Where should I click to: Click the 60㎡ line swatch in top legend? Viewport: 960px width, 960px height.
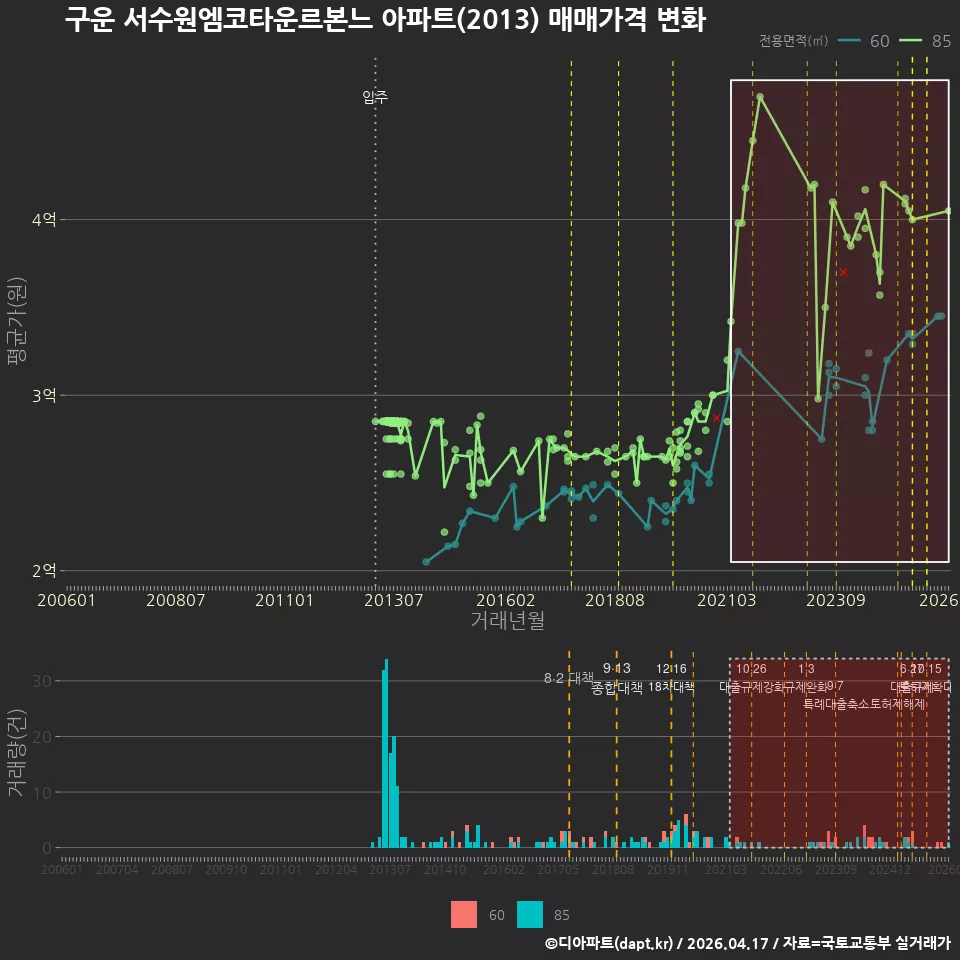(849, 41)
